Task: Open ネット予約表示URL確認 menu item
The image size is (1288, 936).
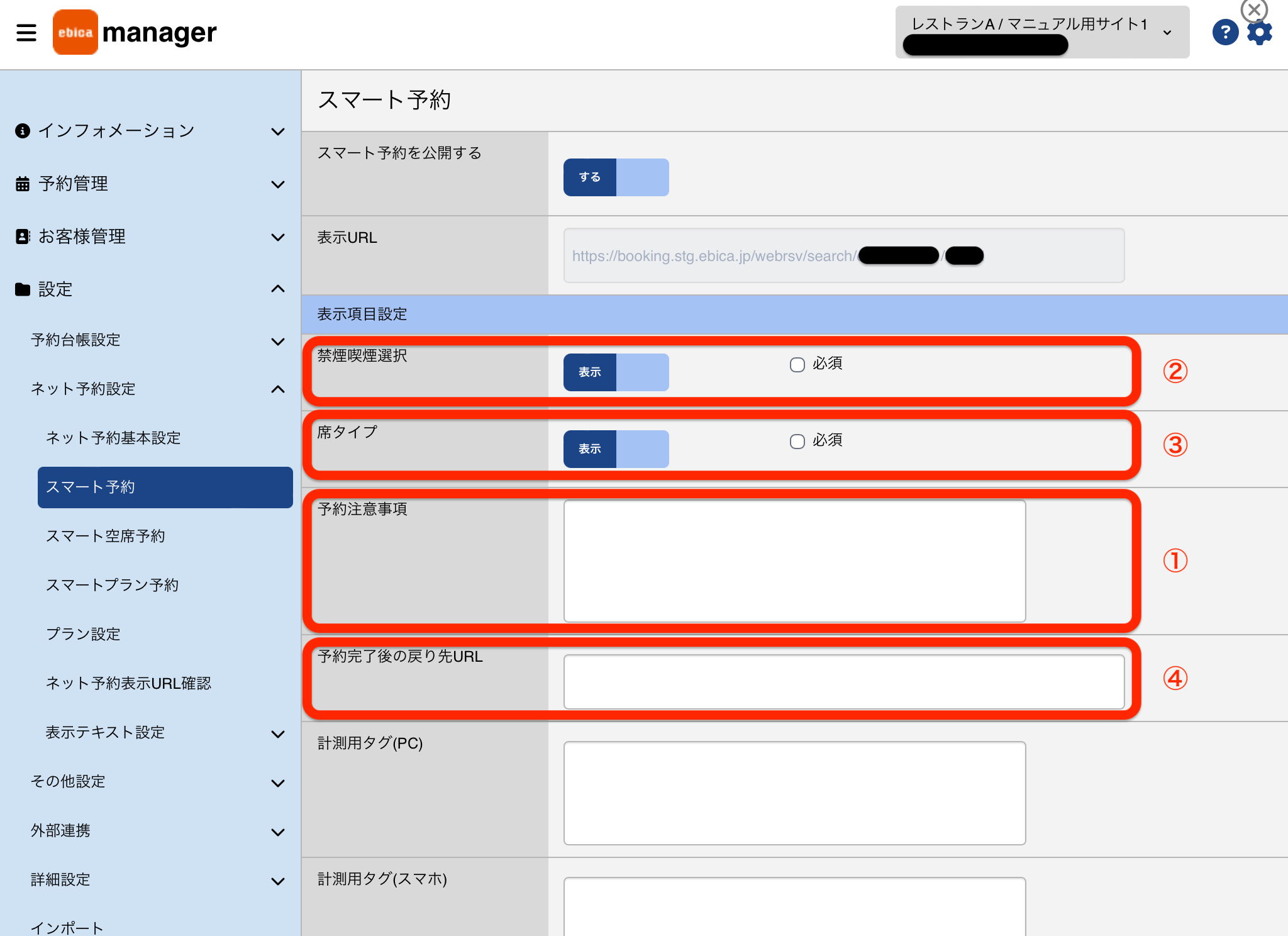Action: 128,683
